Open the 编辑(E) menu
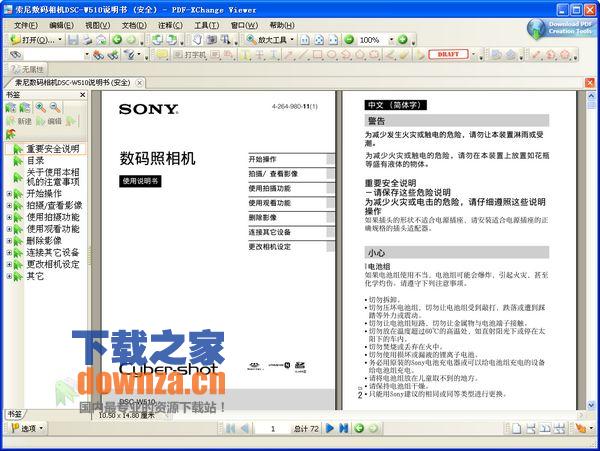 pyautogui.click(x=61, y=25)
